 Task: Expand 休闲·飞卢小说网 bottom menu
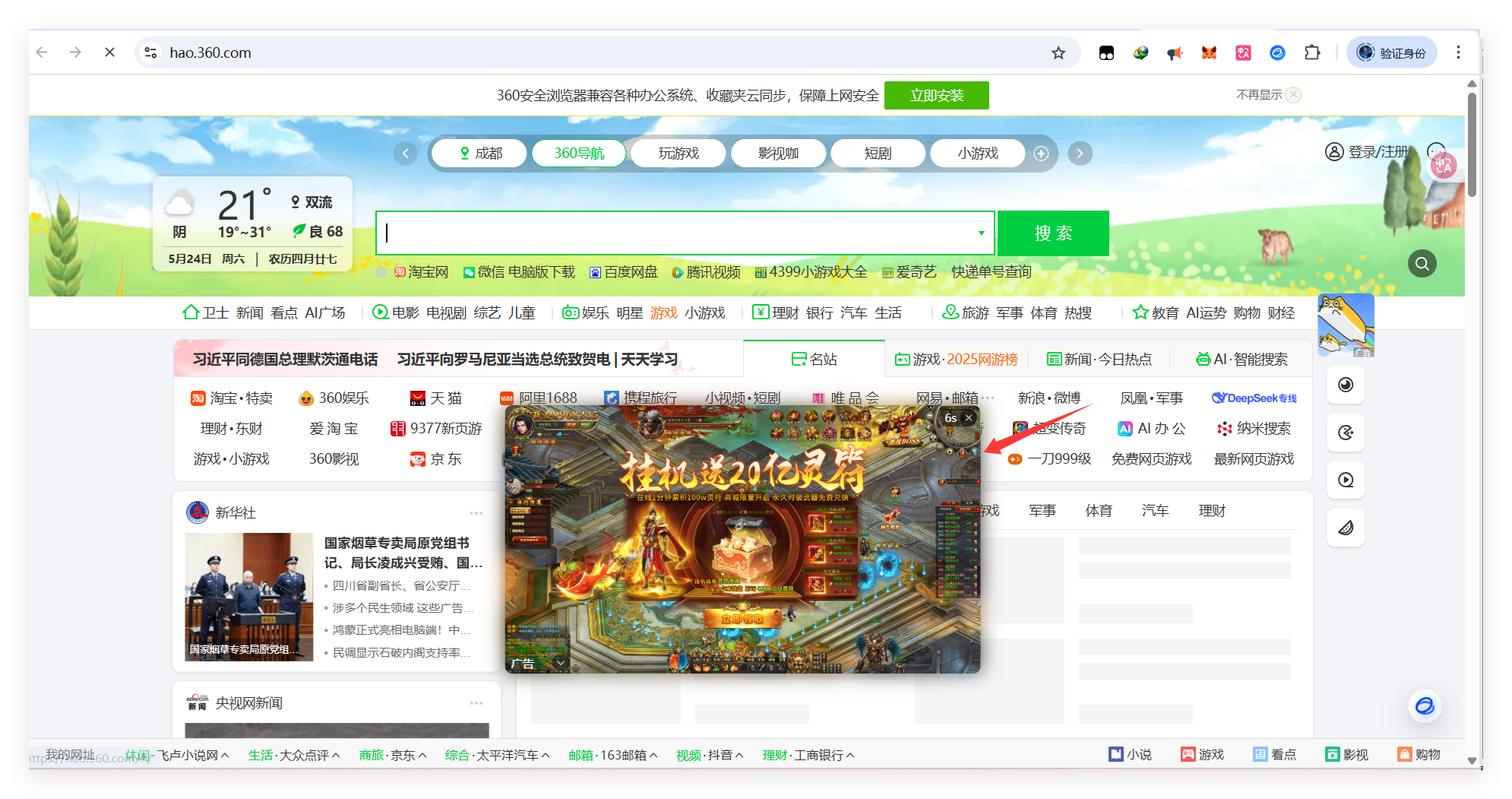(x=225, y=755)
